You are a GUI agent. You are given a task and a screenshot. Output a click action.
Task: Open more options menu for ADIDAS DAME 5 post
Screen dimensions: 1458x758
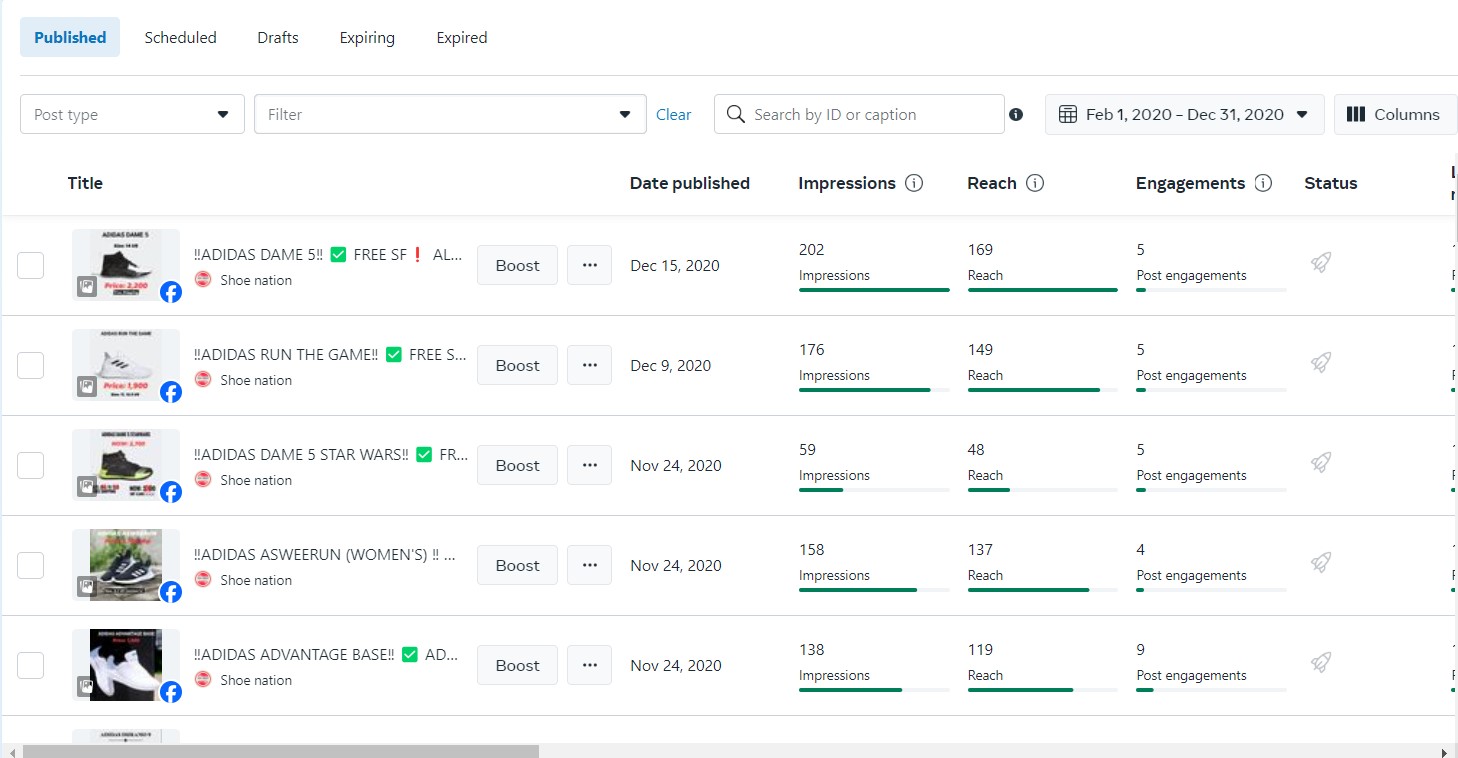pos(589,265)
